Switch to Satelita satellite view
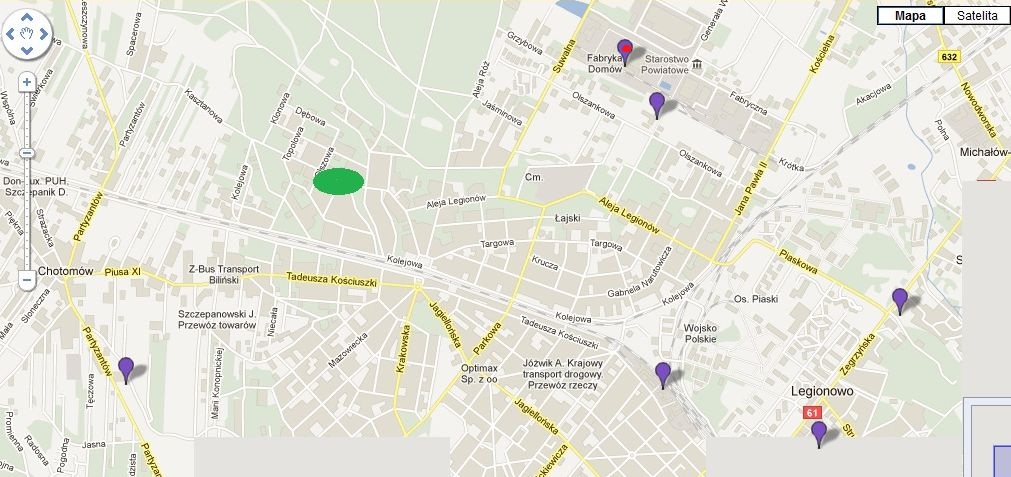 (x=976, y=15)
